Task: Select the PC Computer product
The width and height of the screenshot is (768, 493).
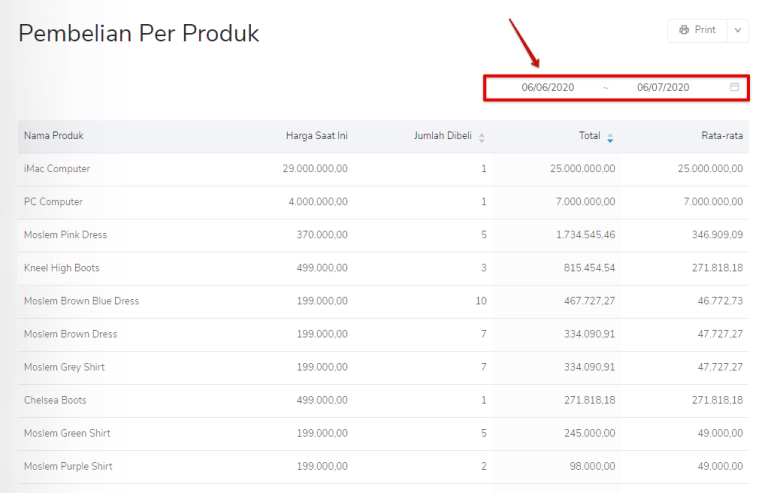Action: coord(53,202)
